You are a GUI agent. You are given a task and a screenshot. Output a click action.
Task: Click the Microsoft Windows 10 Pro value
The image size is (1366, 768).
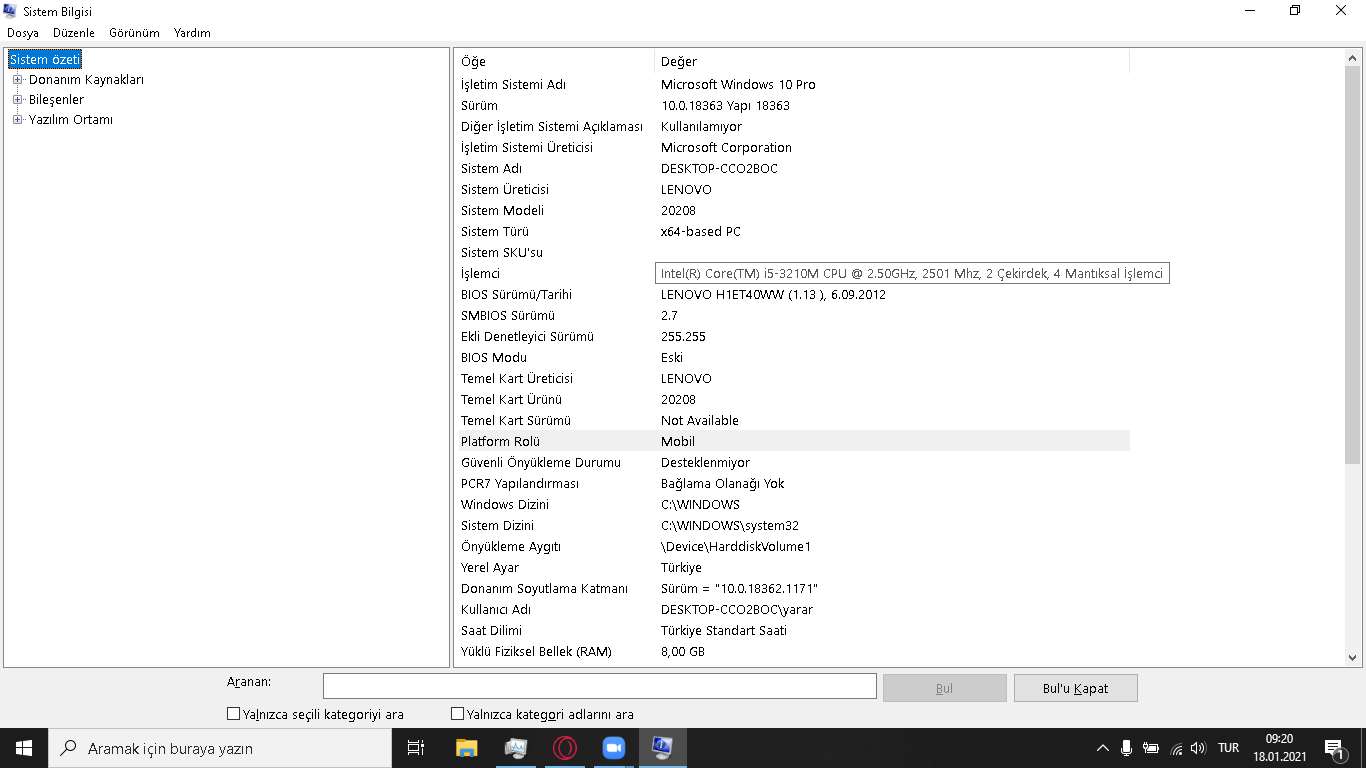[738, 85]
